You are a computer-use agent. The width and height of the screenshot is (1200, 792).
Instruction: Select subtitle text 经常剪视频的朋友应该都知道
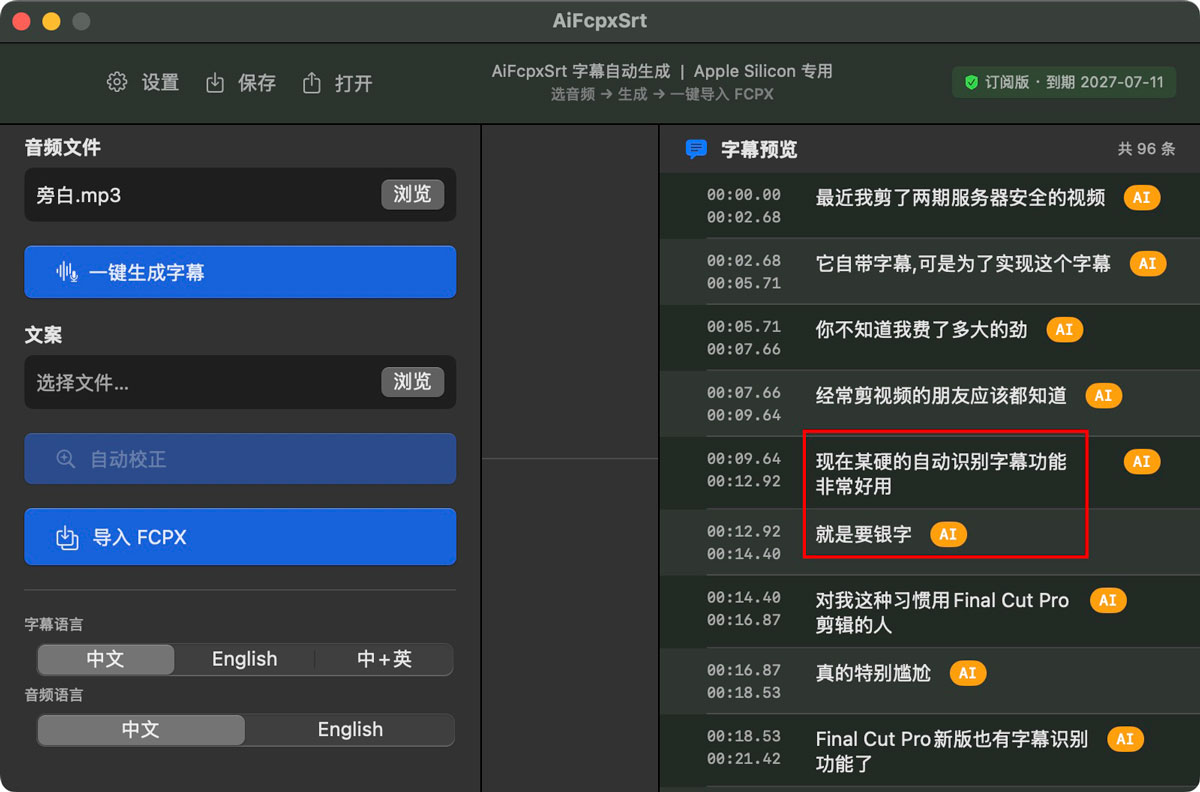[941, 396]
